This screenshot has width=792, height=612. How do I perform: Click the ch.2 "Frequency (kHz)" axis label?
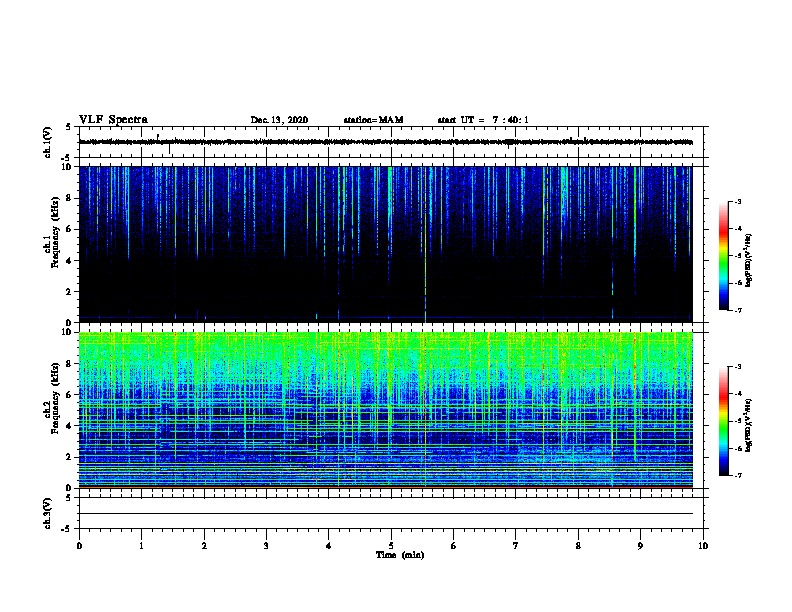tap(55, 398)
